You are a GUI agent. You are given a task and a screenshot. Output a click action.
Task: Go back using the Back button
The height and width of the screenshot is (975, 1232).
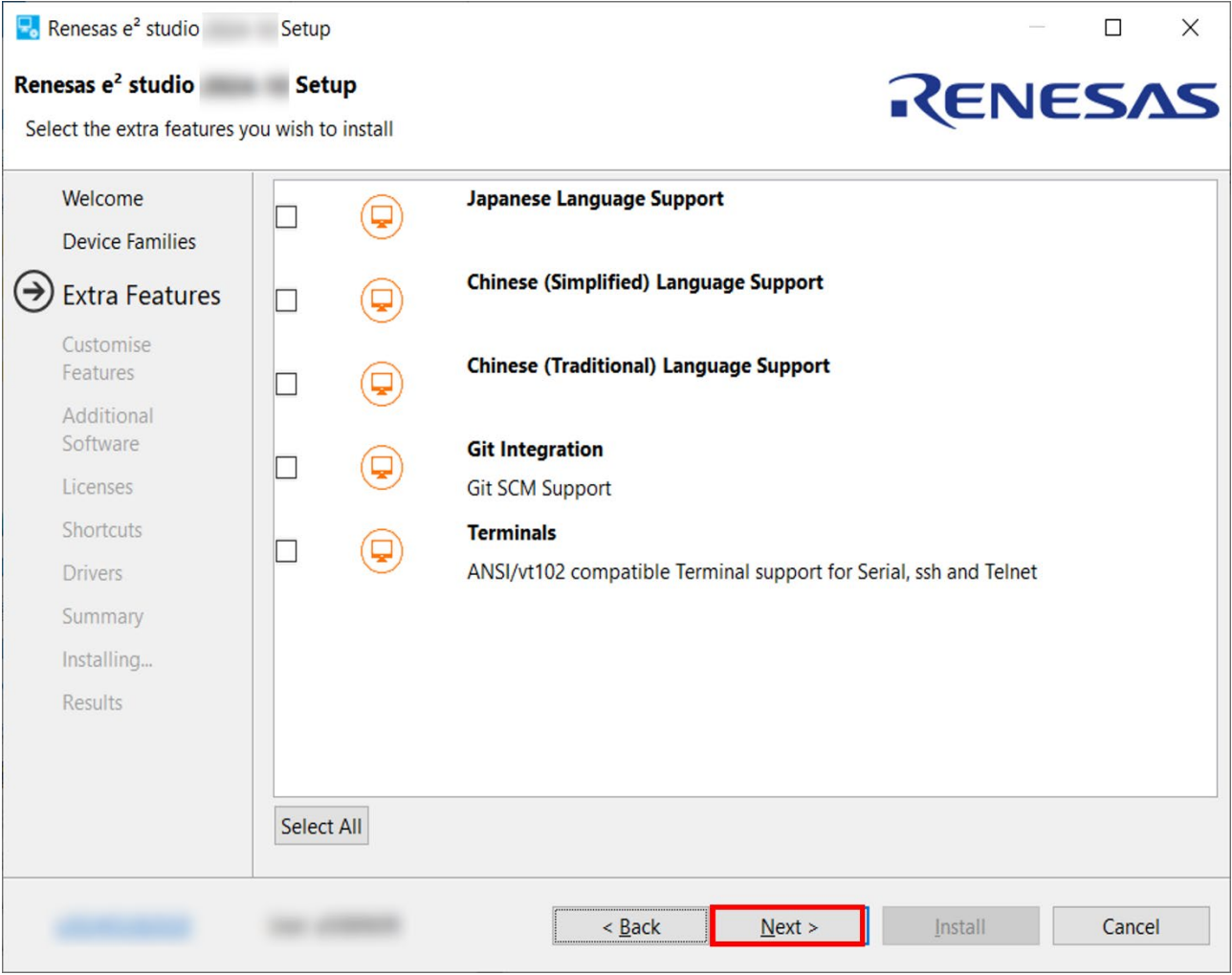pos(630,926)
